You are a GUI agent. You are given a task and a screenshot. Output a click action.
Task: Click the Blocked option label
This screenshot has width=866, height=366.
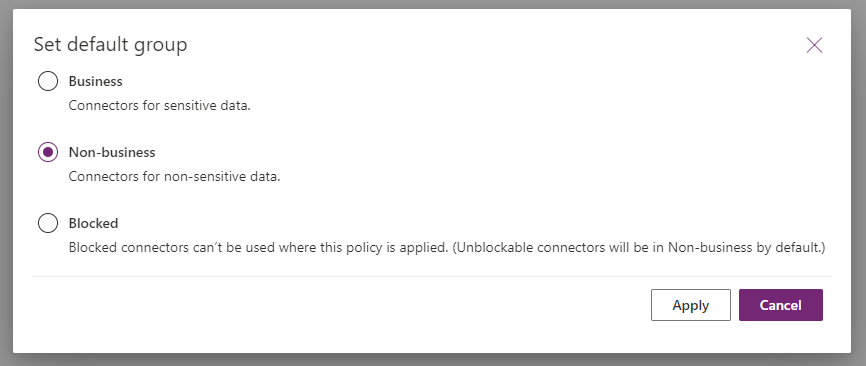pos(93,224)
